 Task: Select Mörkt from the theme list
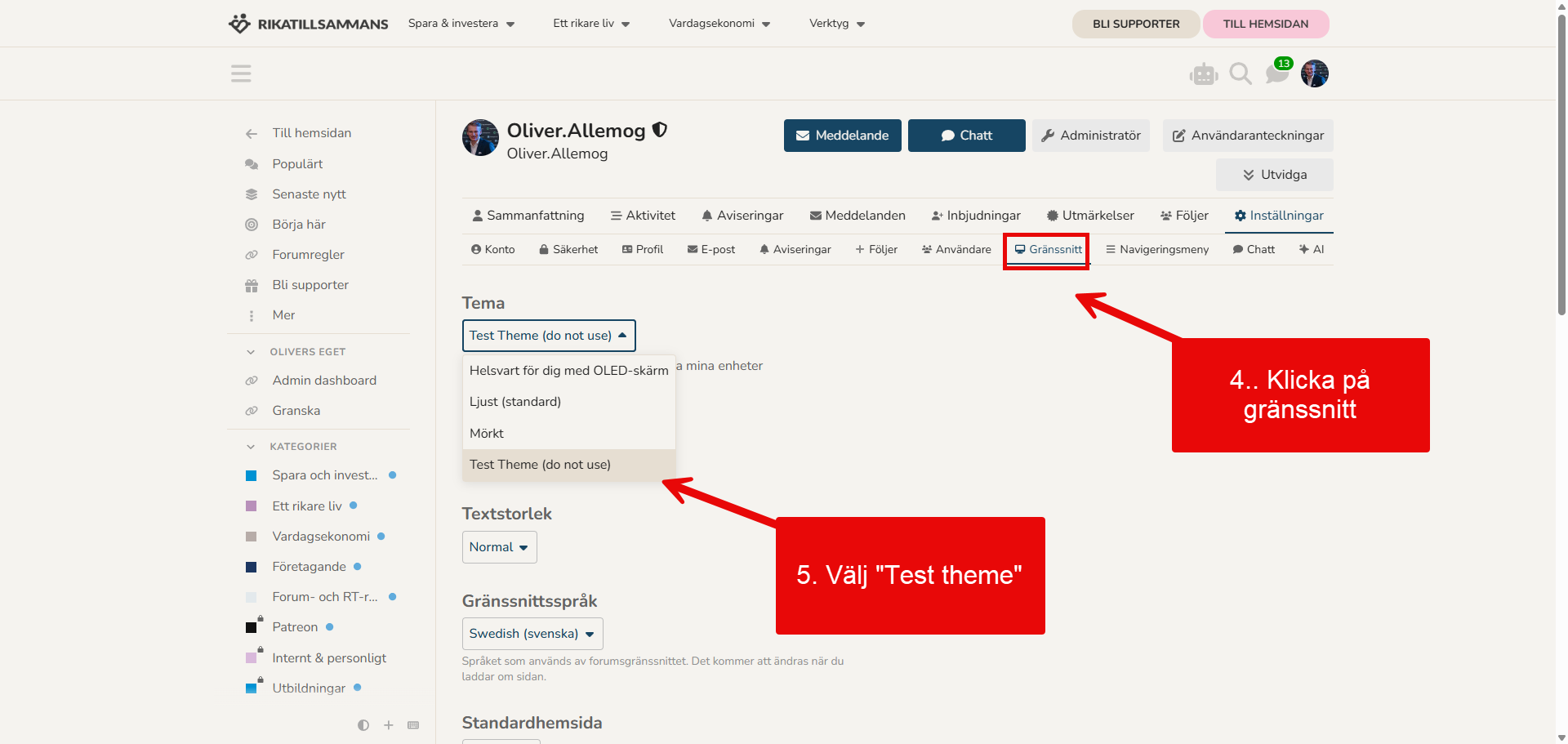487,434
